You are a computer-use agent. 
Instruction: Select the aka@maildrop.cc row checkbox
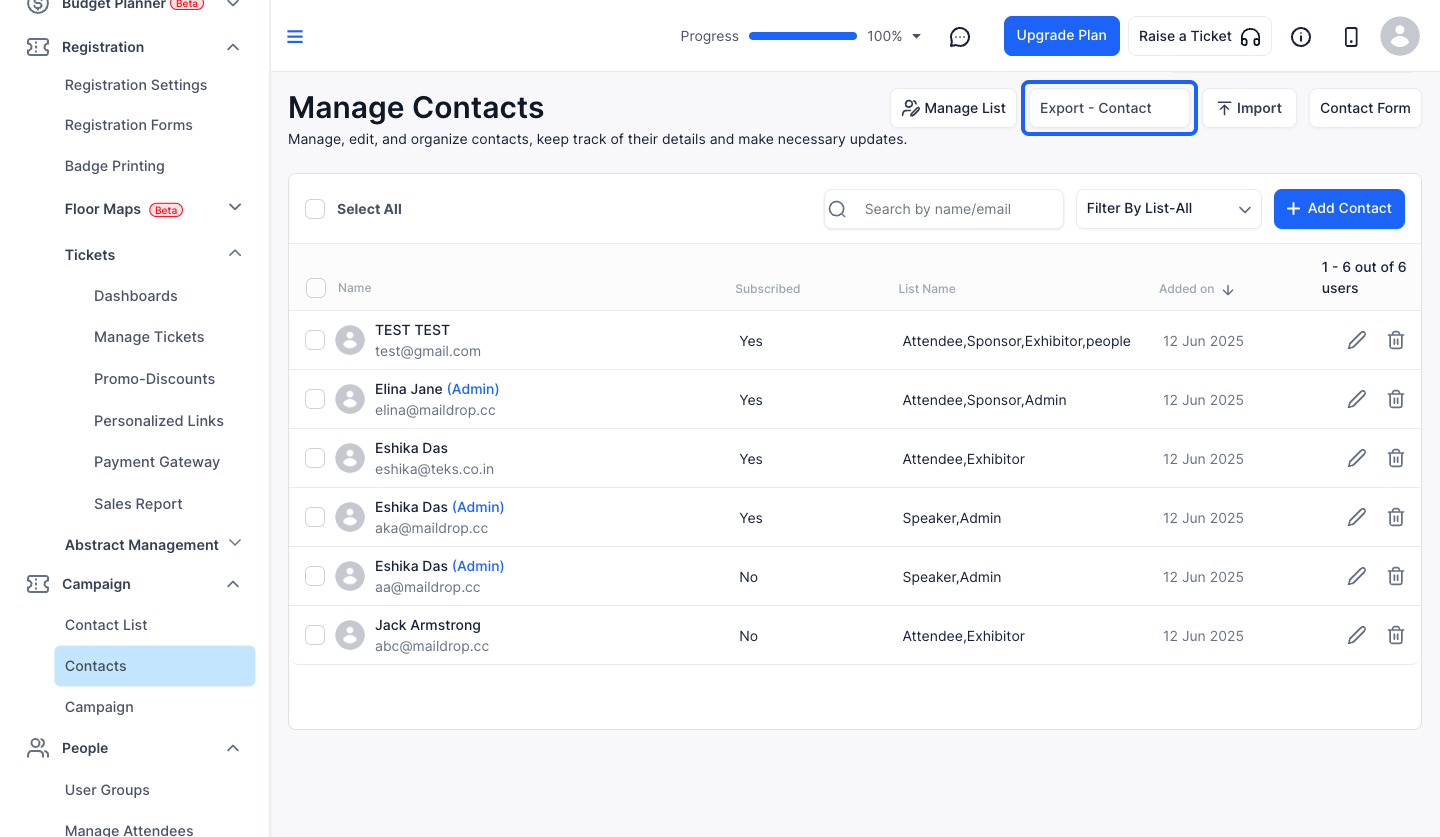click(315, 517)
